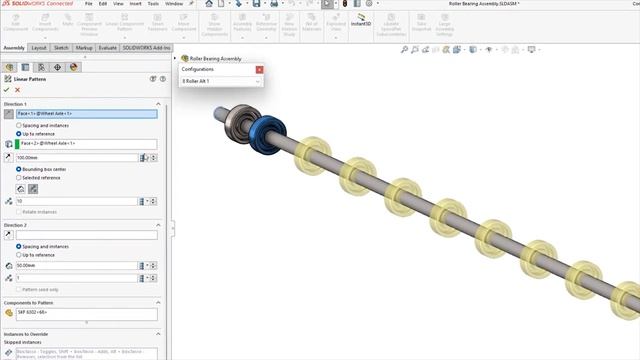Click the Print icon in top toolbar
This screenshot has height=360, width=640.
tap(274, 4)
